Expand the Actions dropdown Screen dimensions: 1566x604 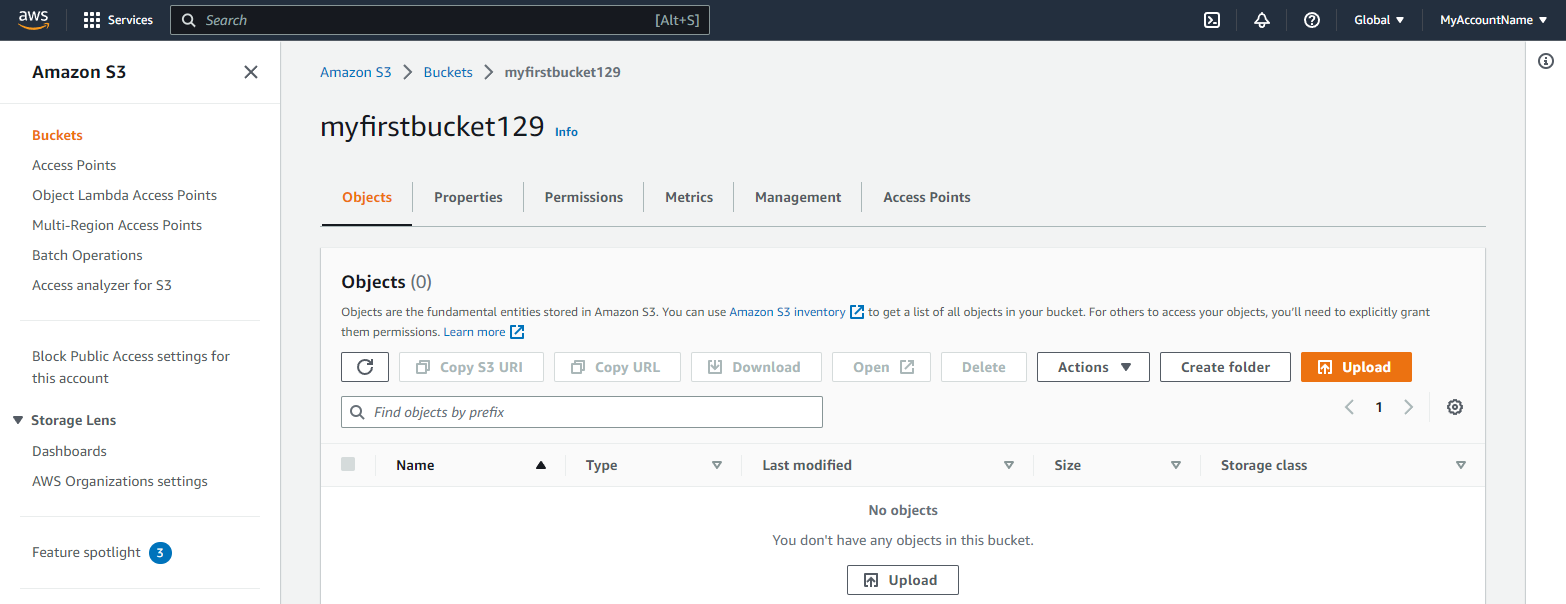(1093, 367)
